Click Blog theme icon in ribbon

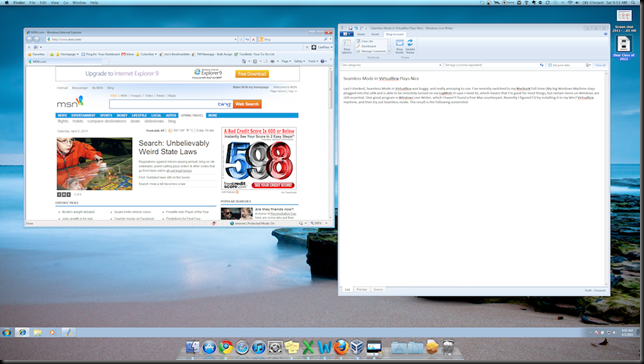click(x=399, y=46)
